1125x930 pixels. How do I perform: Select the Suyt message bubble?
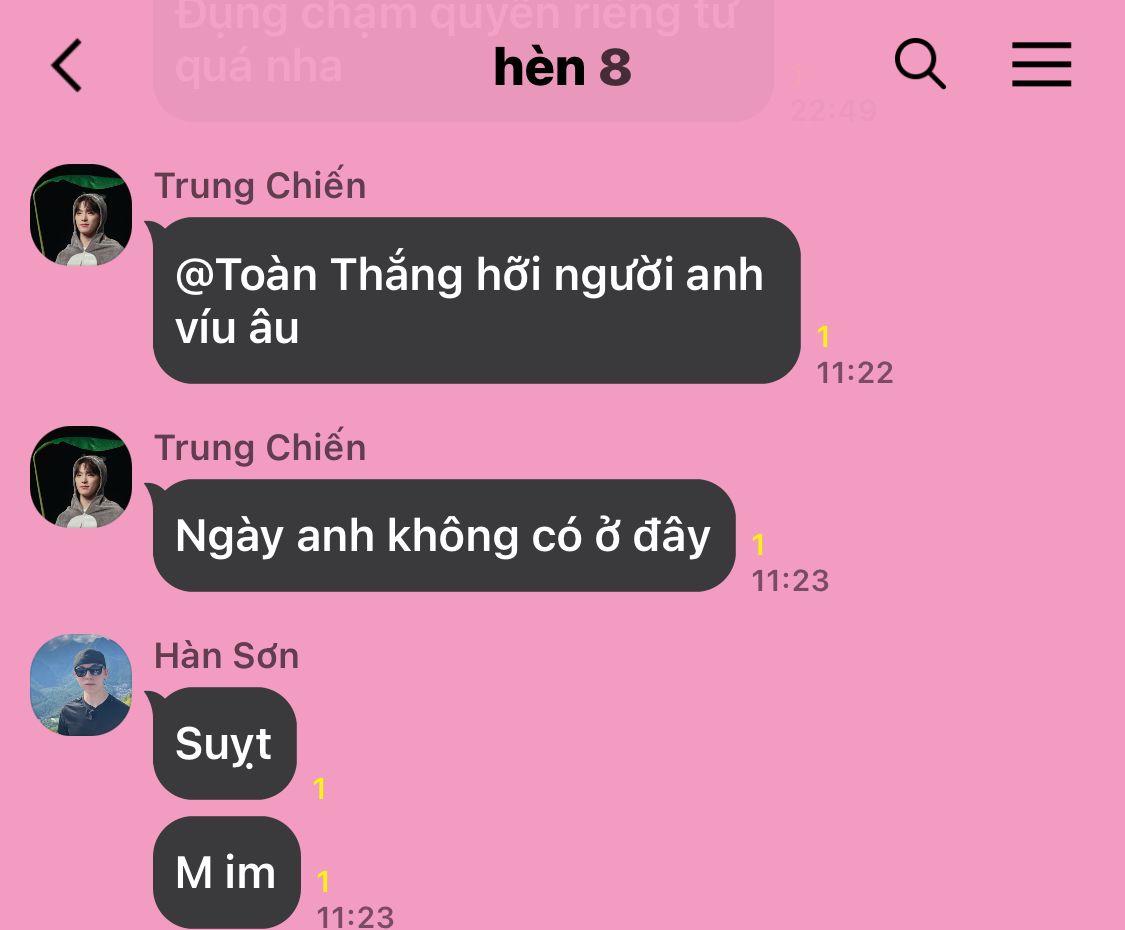click(224, 743)
